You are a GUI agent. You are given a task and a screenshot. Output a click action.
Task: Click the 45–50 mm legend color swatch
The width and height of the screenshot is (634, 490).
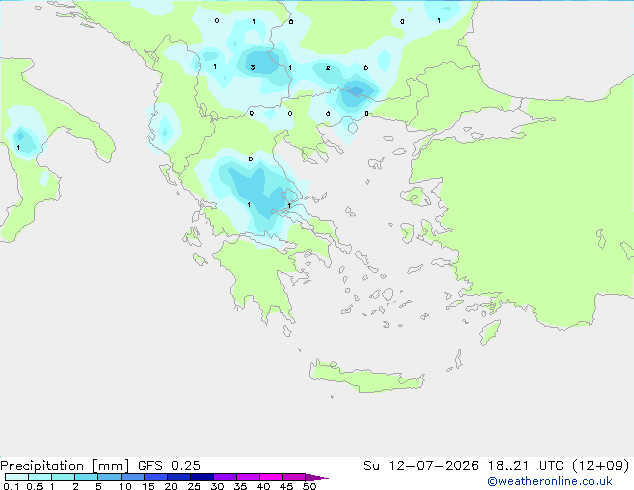pyautogui.click(x=294, y=477)
